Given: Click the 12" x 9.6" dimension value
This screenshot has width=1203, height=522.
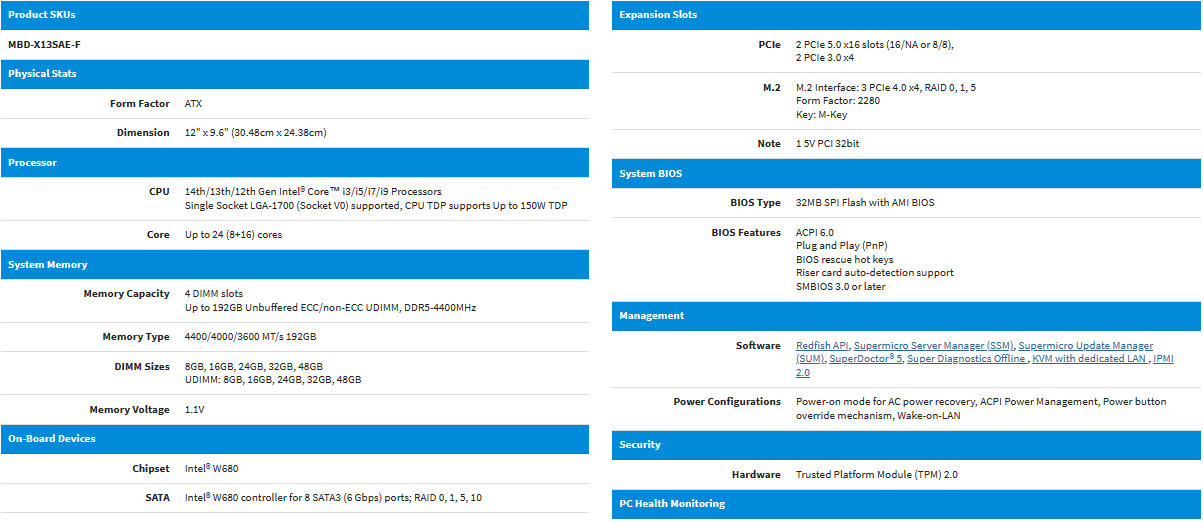Looking at the screenshot, I should click(x=256, y=133).
